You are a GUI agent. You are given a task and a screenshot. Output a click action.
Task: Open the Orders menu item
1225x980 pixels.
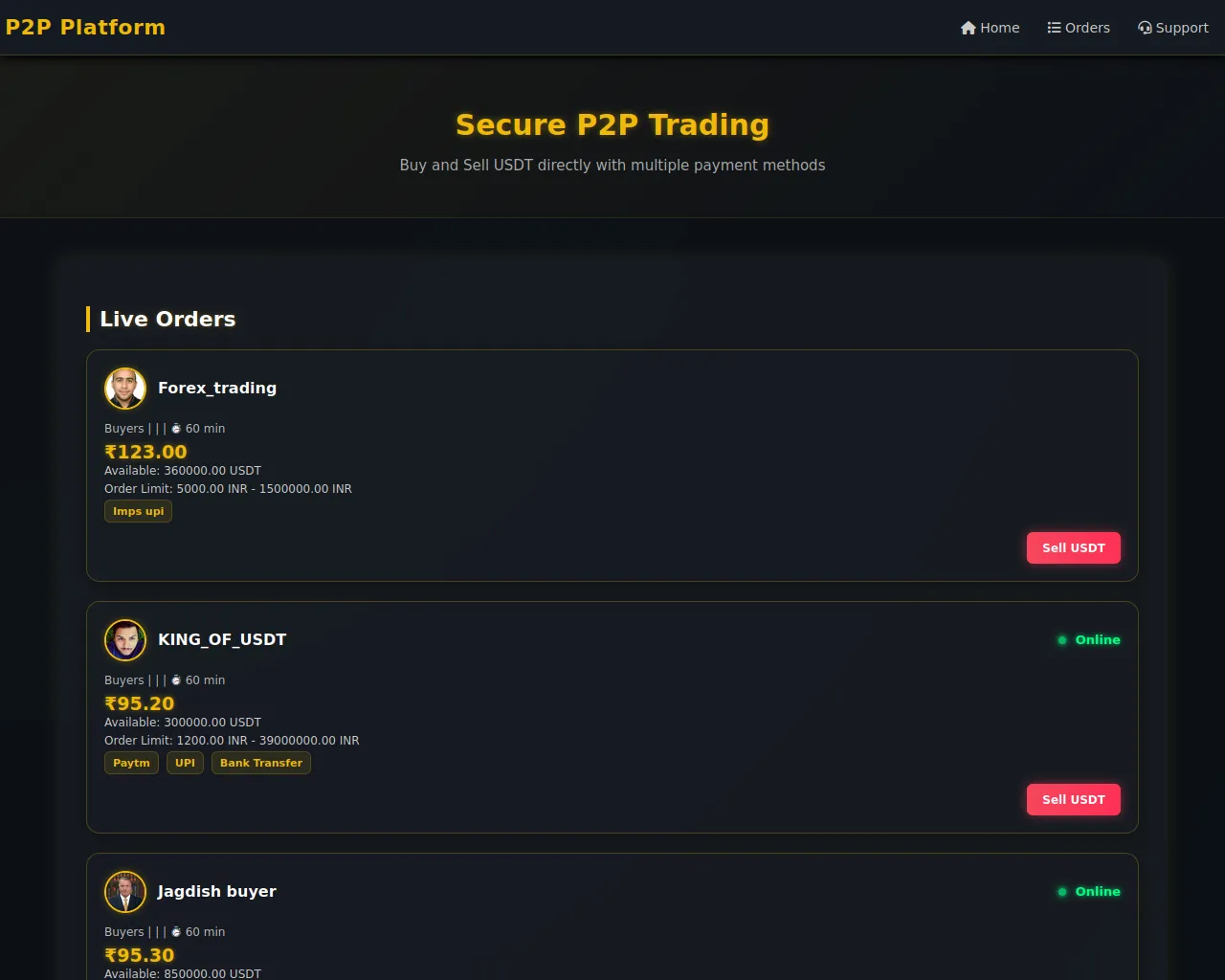pyautogui.click(x=1079, y=28)
